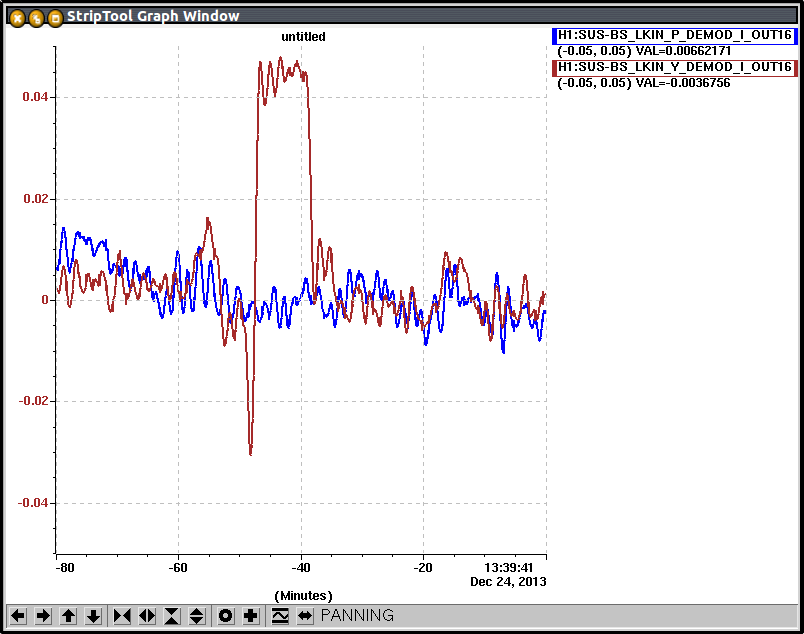Click the third round titlebar button
This screenshot has height=634, width=804.
click(55, 18)
